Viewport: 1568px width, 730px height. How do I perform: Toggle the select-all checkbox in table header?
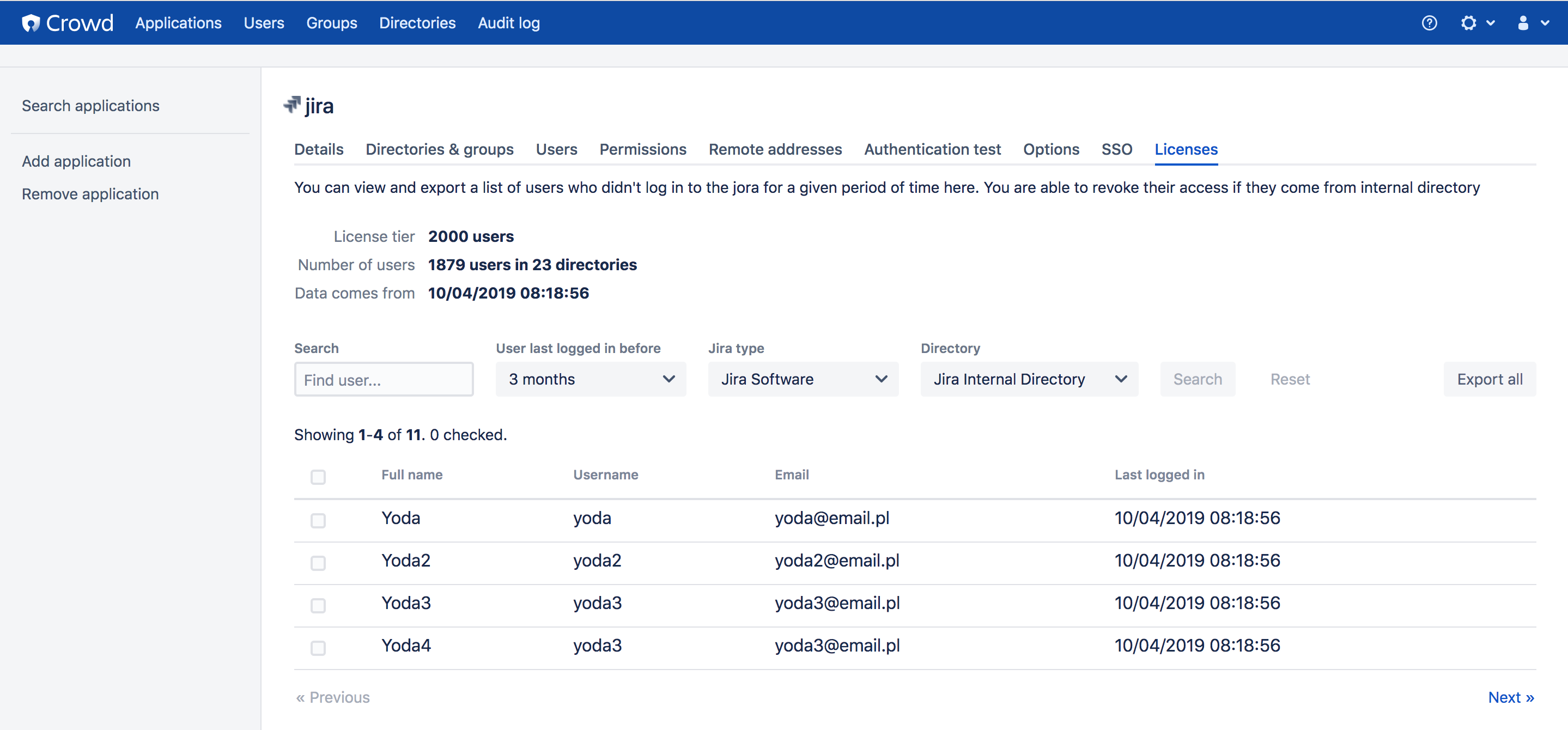click(x=318, y=476)
